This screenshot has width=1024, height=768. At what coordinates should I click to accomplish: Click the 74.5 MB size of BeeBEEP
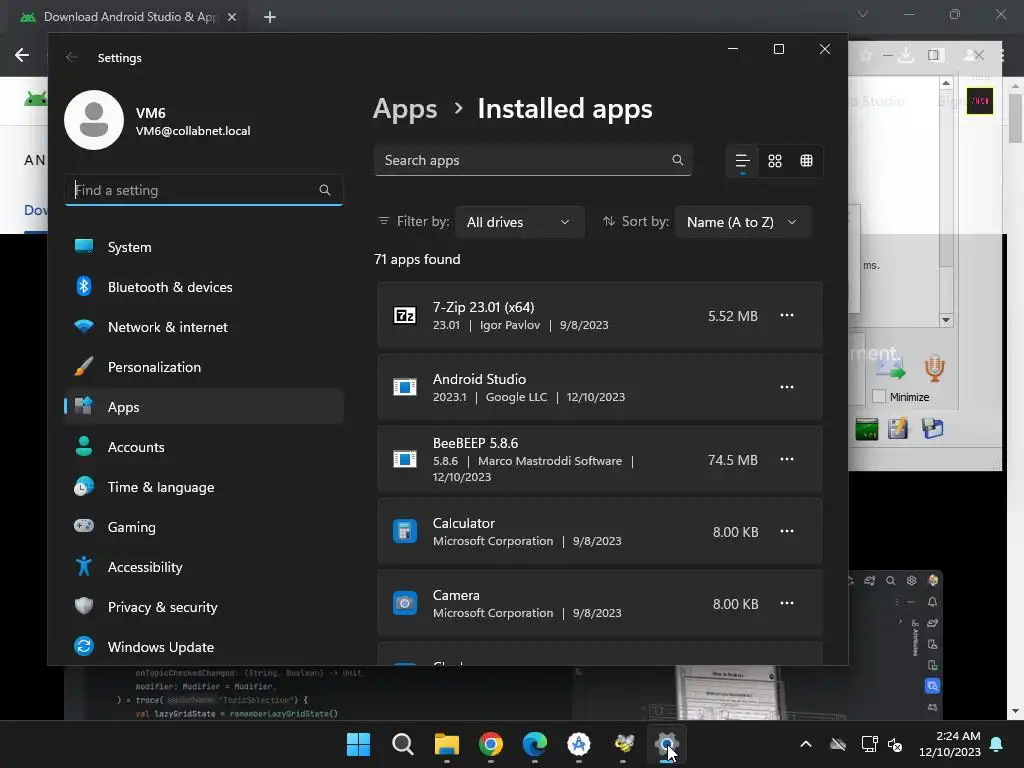733,460
